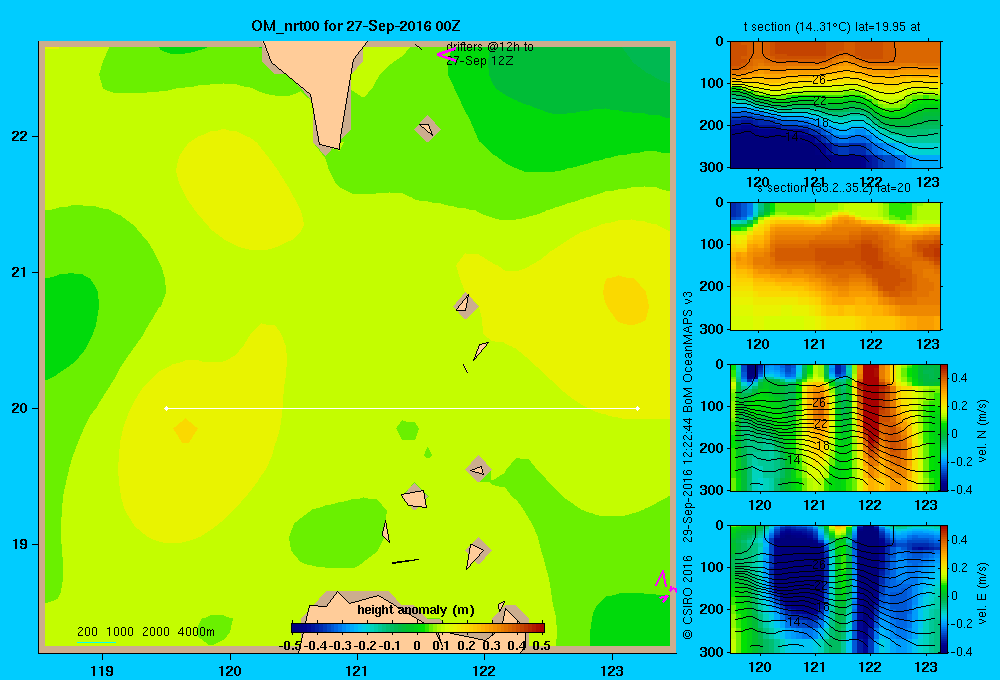Open the northward velocity section panel

click(x=835, y=428)
